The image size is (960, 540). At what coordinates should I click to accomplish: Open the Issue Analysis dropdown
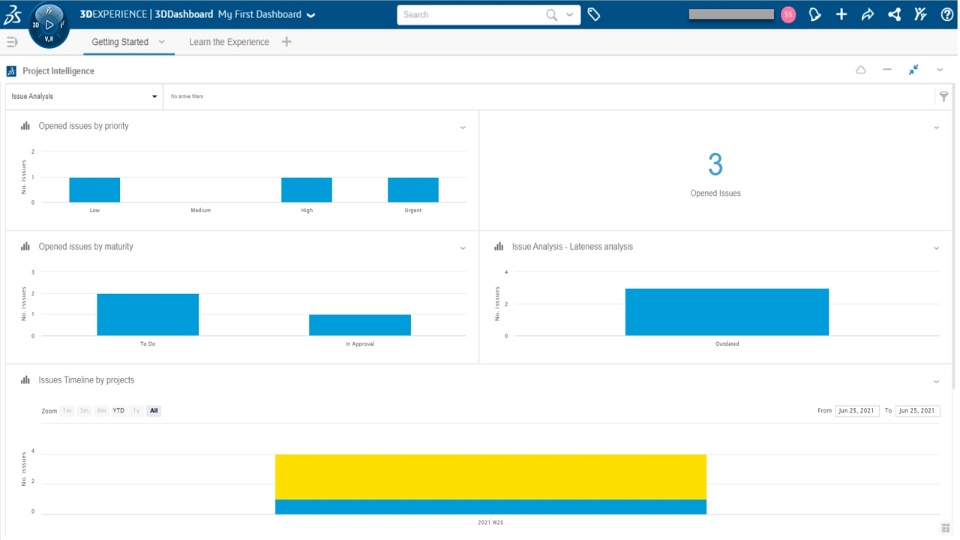click(x=84, y=96)
